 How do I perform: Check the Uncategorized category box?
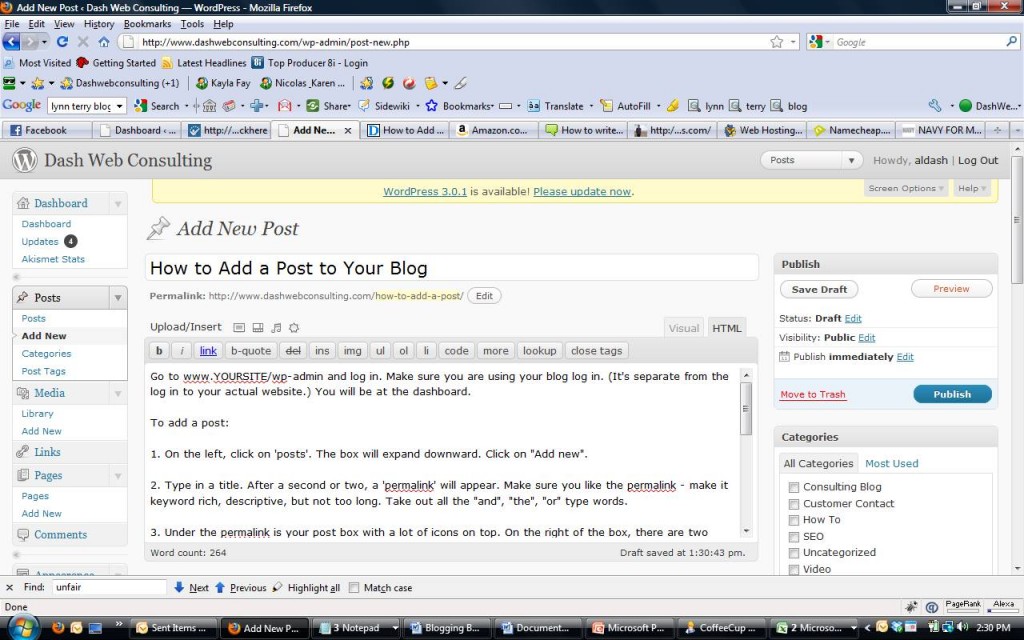tap(794, 552)
